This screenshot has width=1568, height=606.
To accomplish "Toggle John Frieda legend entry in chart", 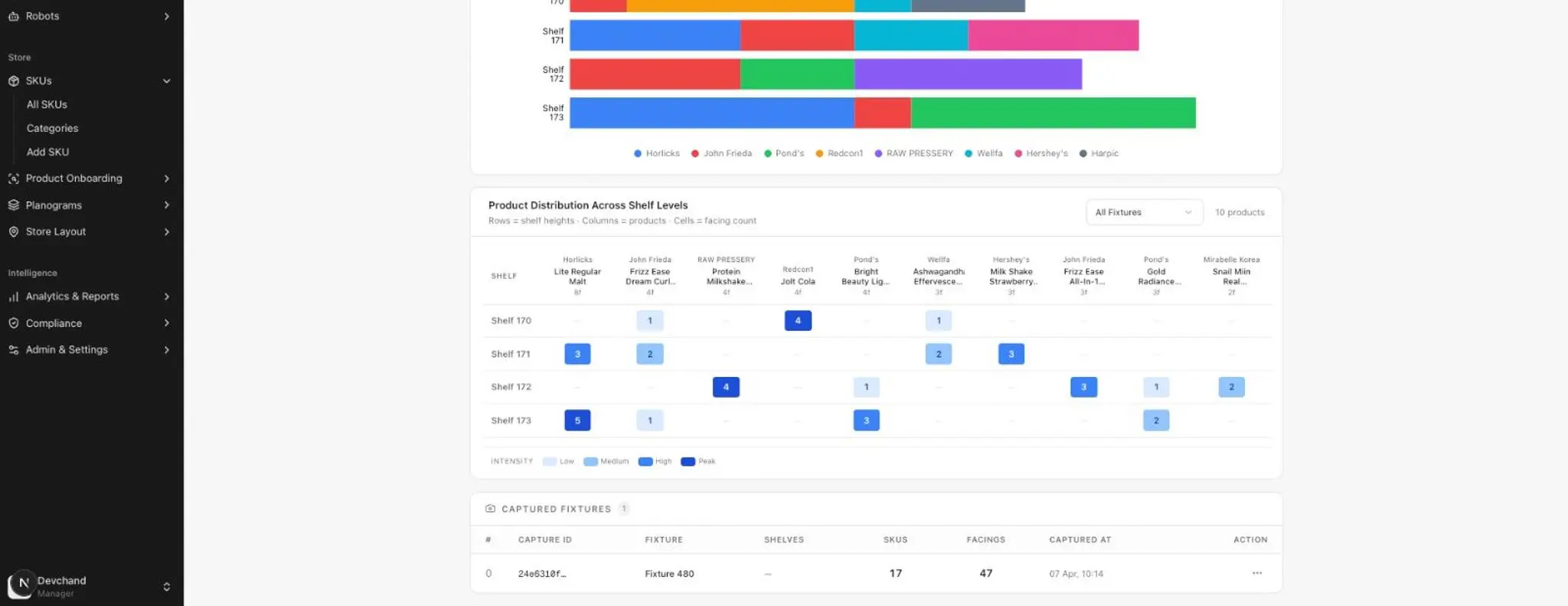I will coord(721,153).
